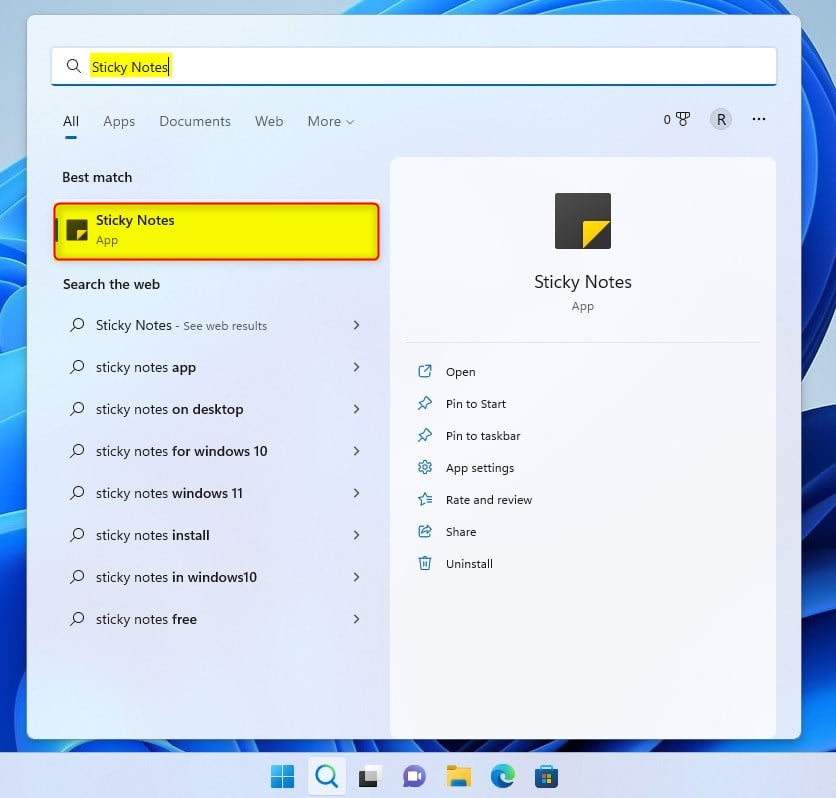Open the R user account avatar
This screenshot has width=836, height=798.
(721, 119)
